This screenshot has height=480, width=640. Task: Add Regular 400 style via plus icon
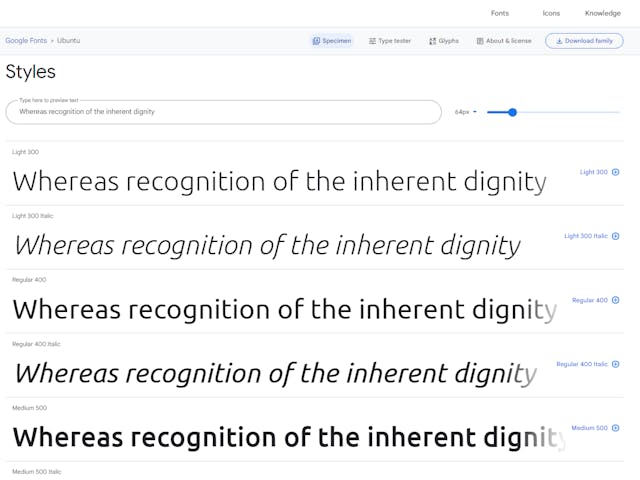616,300
